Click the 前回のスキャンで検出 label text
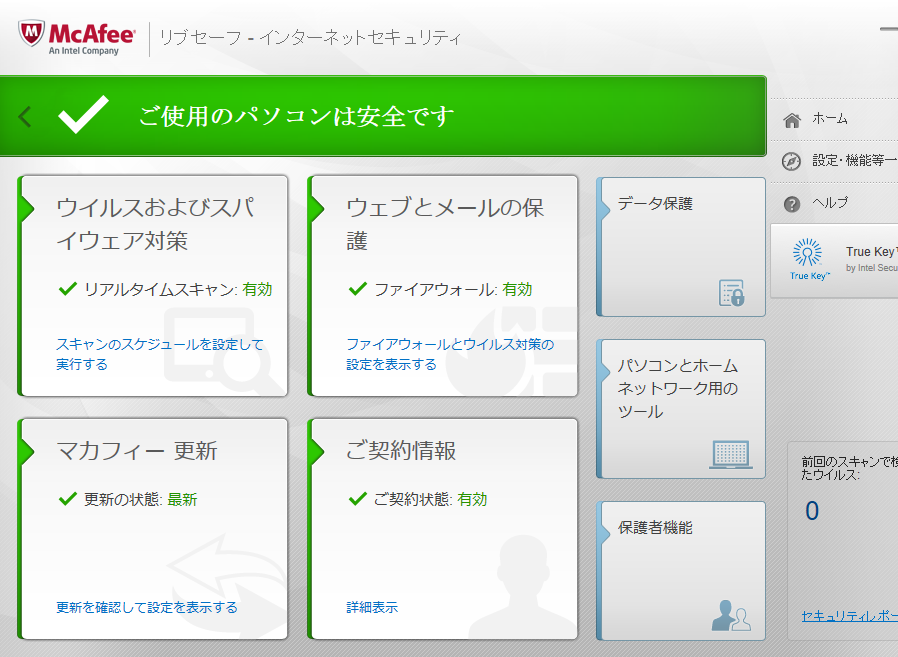Image resolution: width=898 pixels, height=657 pixels. 849,467
